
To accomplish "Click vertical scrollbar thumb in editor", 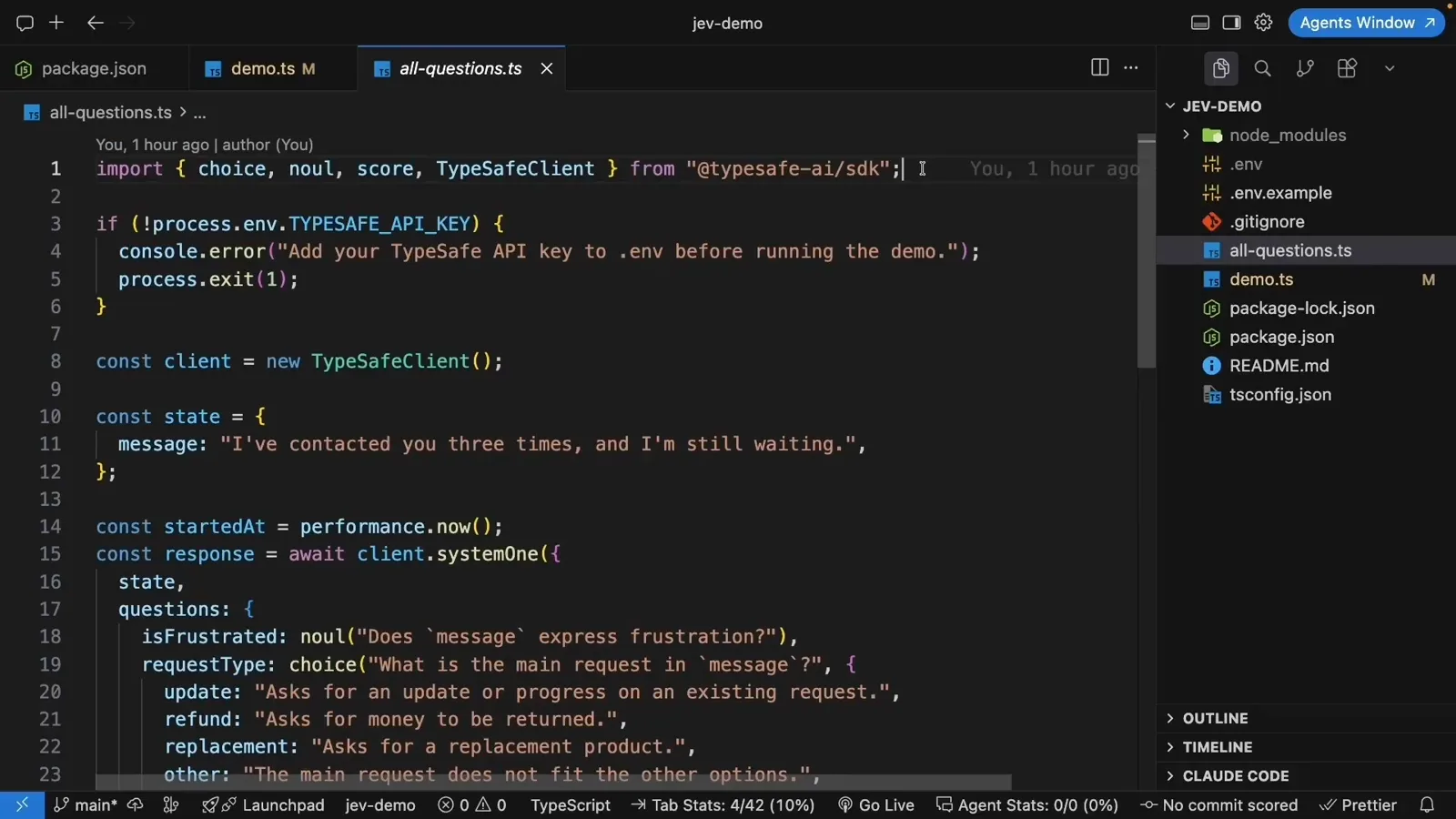I will tap(1147, 253).
